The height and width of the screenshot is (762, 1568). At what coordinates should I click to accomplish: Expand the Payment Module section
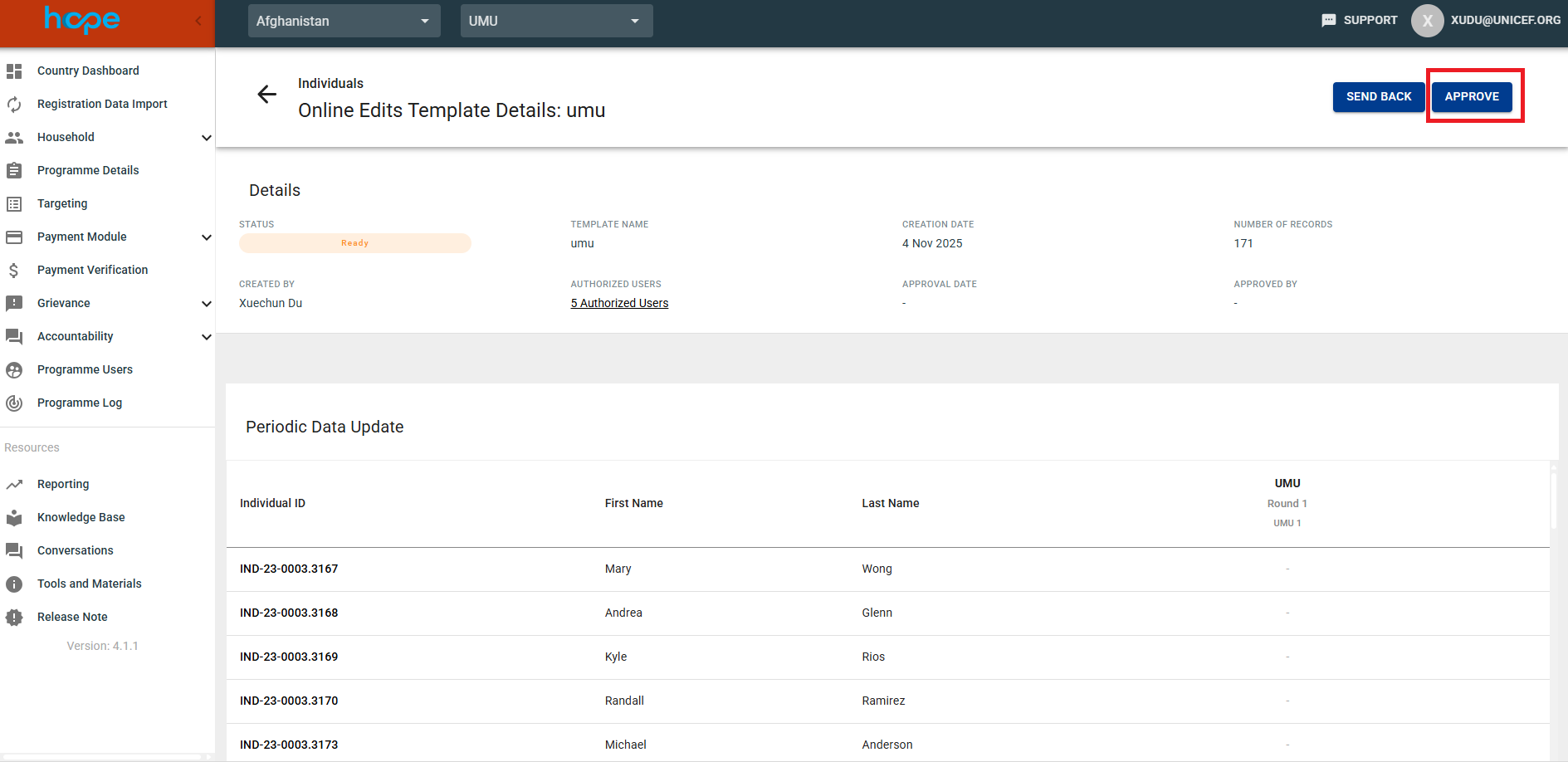pos(206,237)
